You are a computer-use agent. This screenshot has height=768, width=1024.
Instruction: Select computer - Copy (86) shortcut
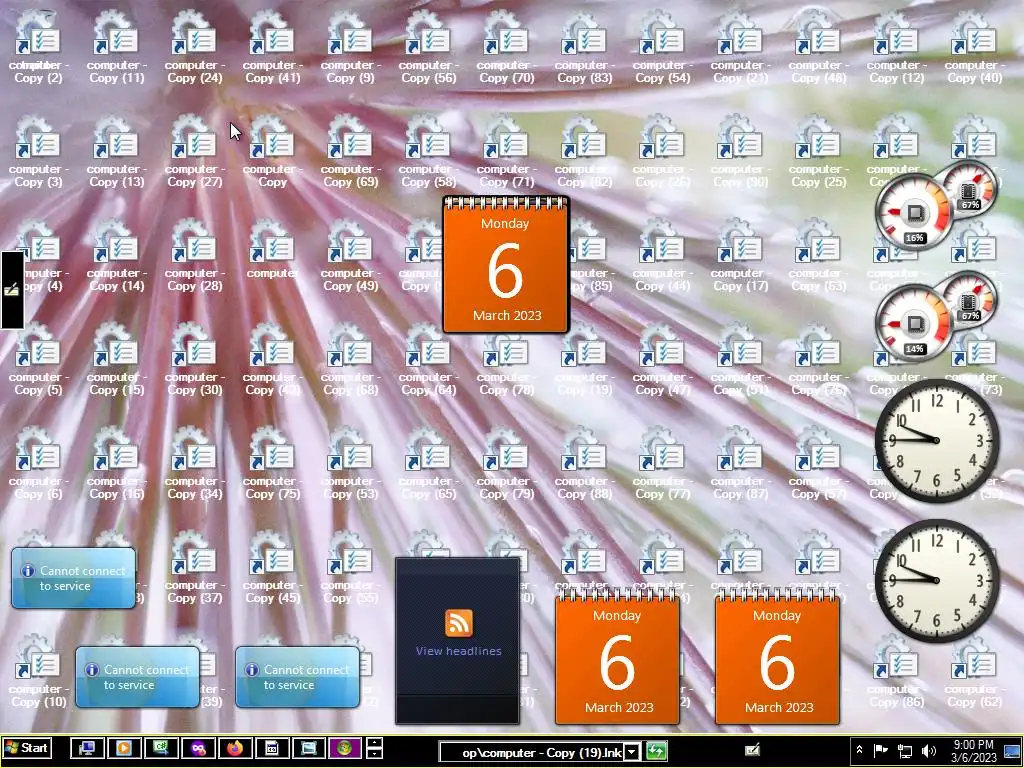[x=896, y=671]
